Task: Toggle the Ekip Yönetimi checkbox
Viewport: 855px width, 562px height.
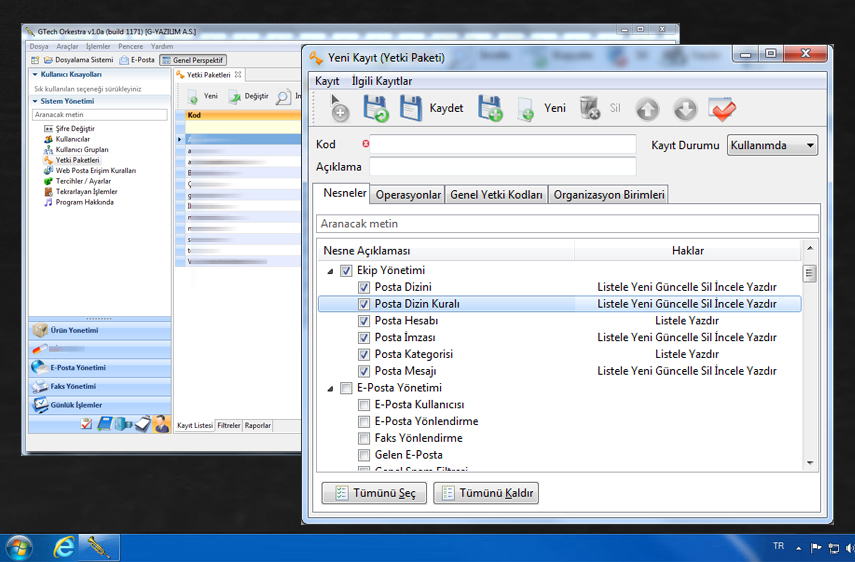Action: point(346,270)
